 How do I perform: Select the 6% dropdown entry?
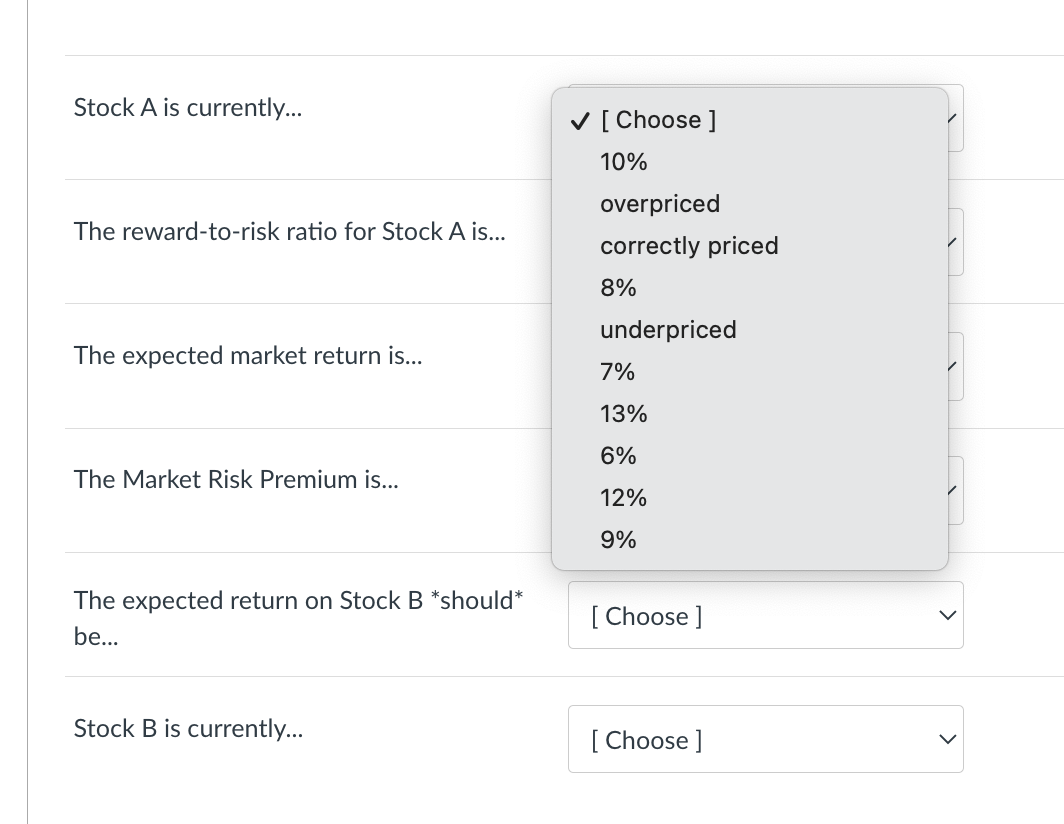tap(618, 456)
